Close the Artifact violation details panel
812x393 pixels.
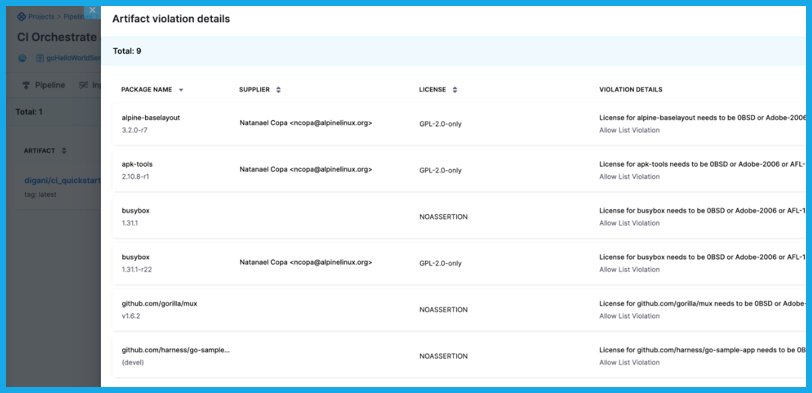point(92,10)
